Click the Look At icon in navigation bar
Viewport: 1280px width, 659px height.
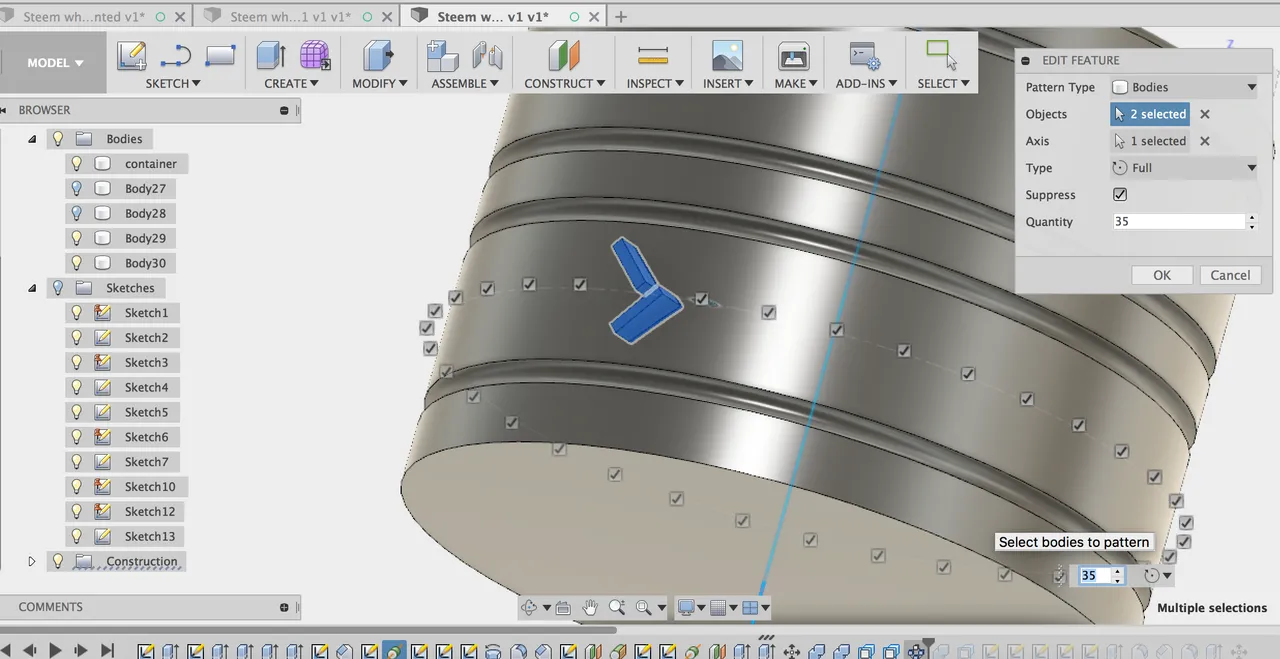pos(563,607)
